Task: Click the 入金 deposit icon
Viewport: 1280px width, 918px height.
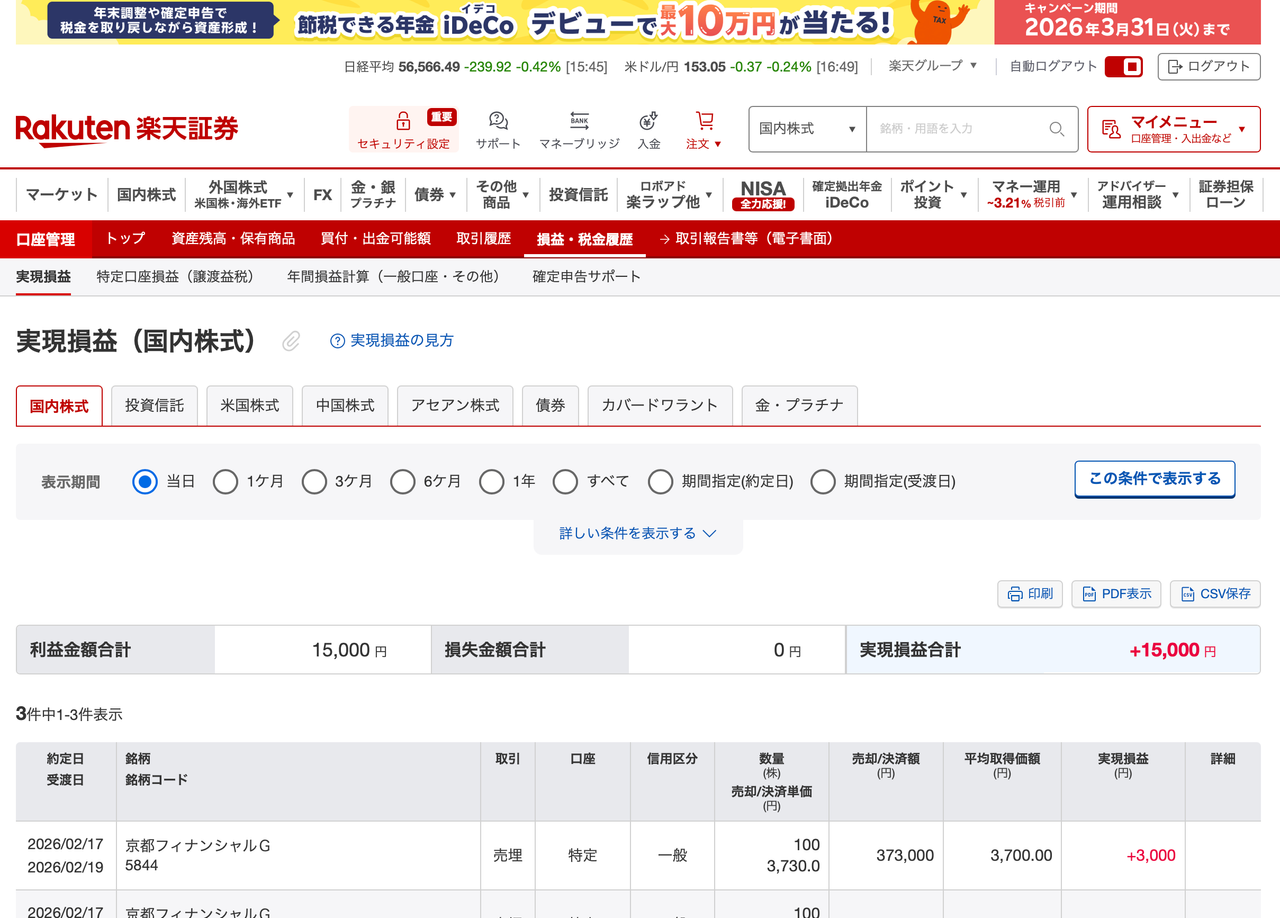Action: pos(648,120)
